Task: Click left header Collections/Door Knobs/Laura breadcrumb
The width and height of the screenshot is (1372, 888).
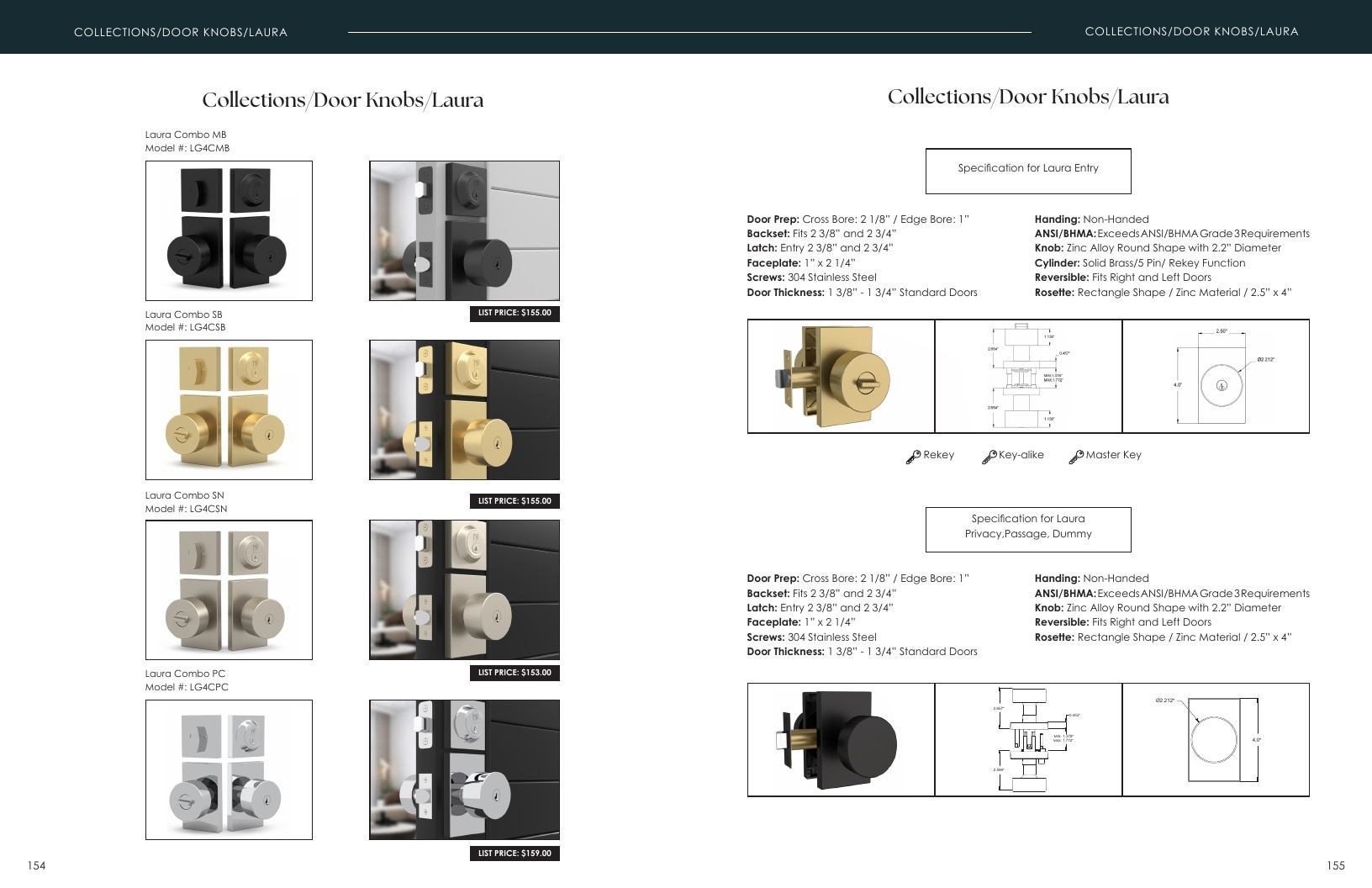Action: (x=181, y=32)
